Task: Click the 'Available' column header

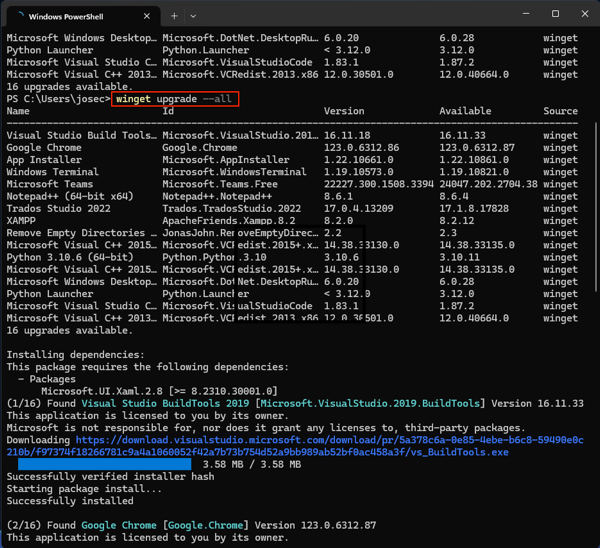Action: pos(465,111)
